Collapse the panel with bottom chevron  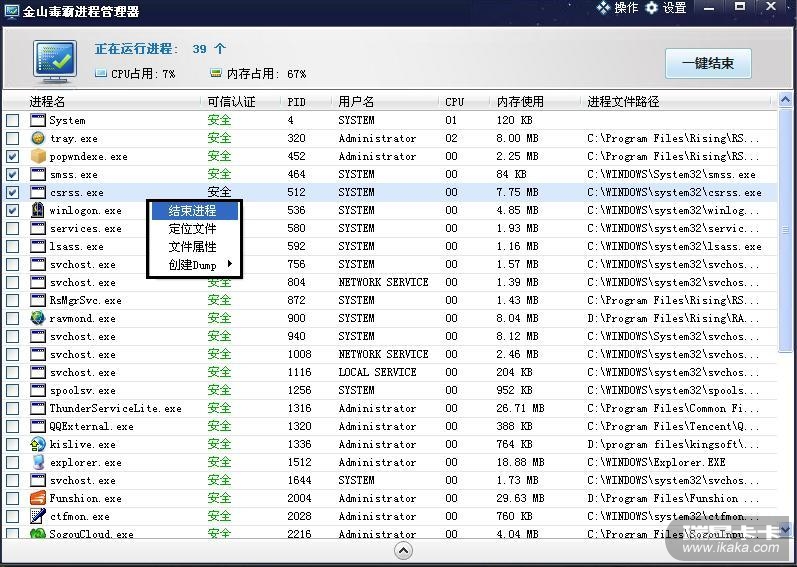pyautogui.click(x=403, y=551)
